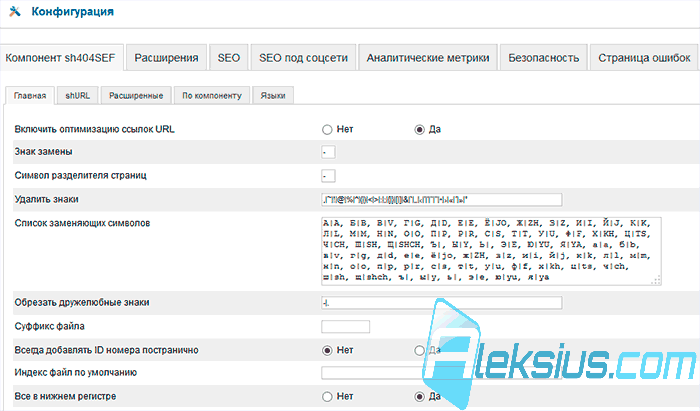The height and width of the screenshot is (411, 700).
Task: Open the Компонент sh404SEF tab
Action: coord(60,58)
